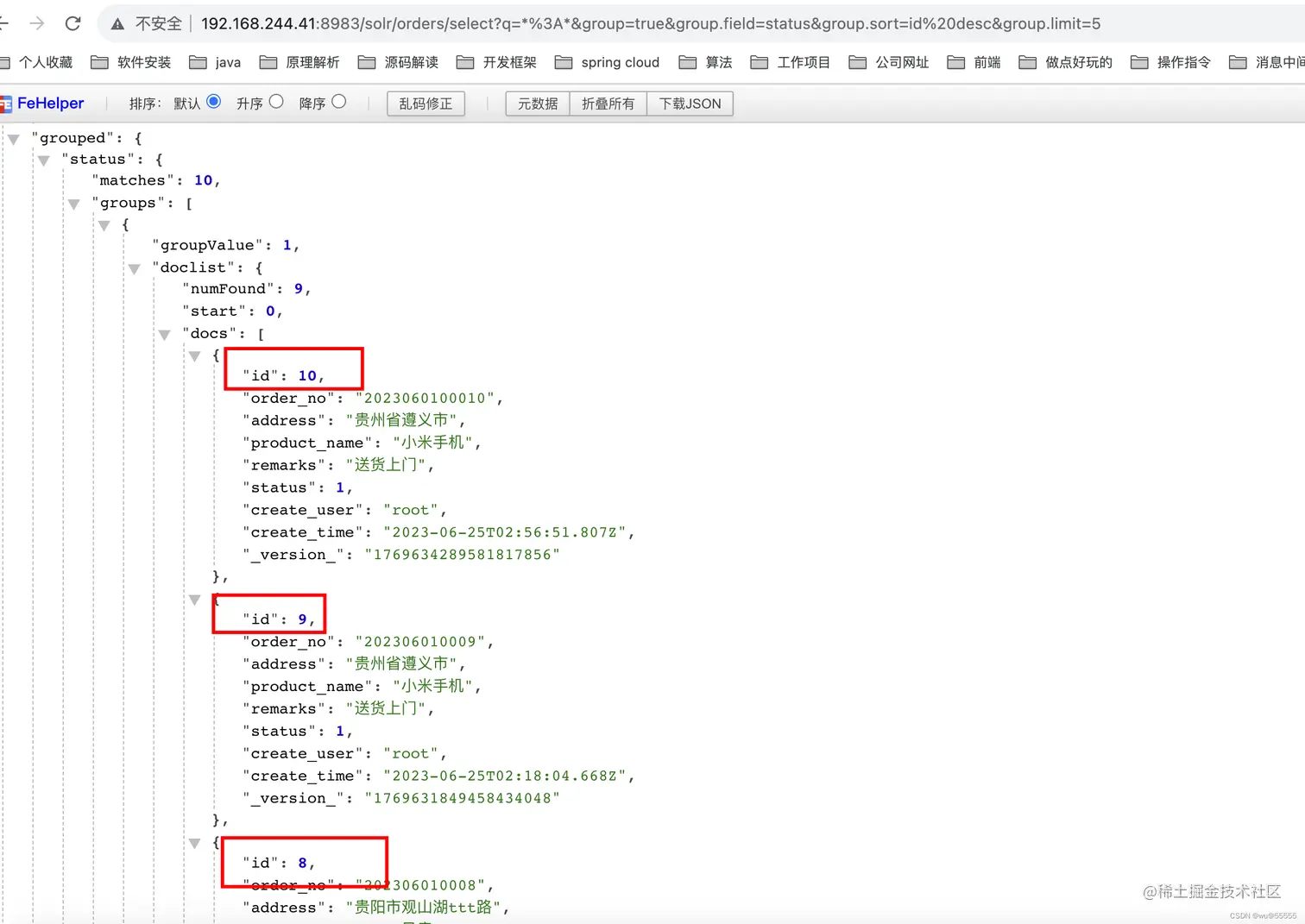Select the 默认 sort radio button
1305x924 pixels.
click(214, 102)
